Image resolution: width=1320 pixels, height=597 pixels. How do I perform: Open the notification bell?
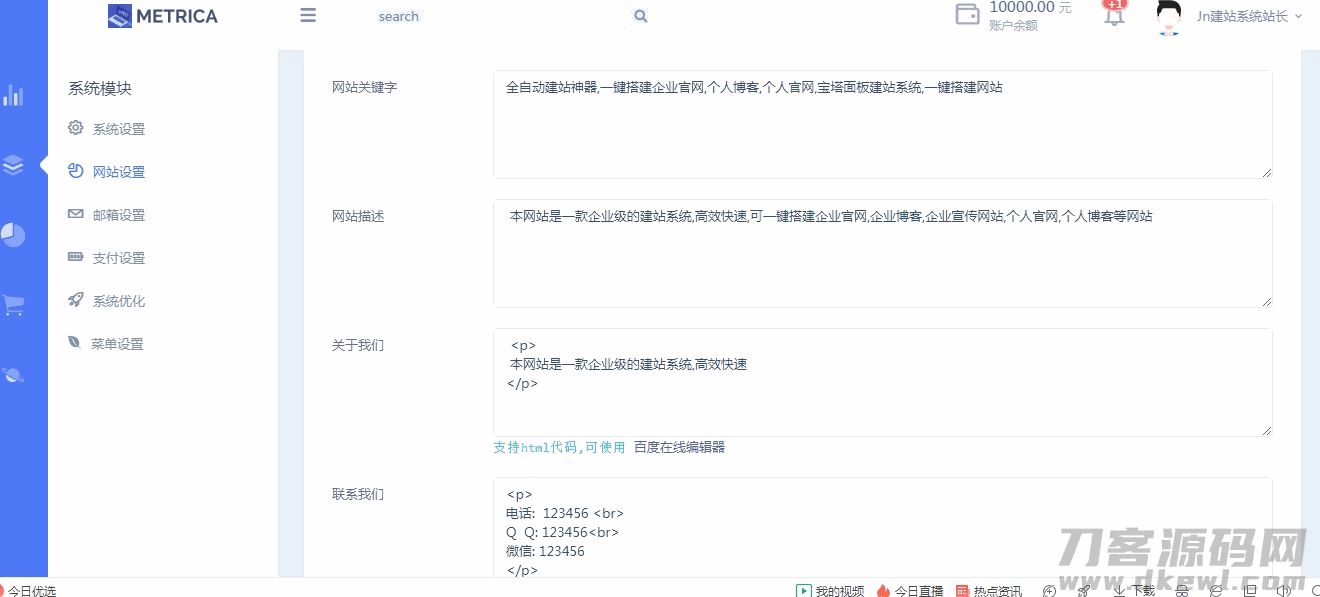(x=1114, y=16)
